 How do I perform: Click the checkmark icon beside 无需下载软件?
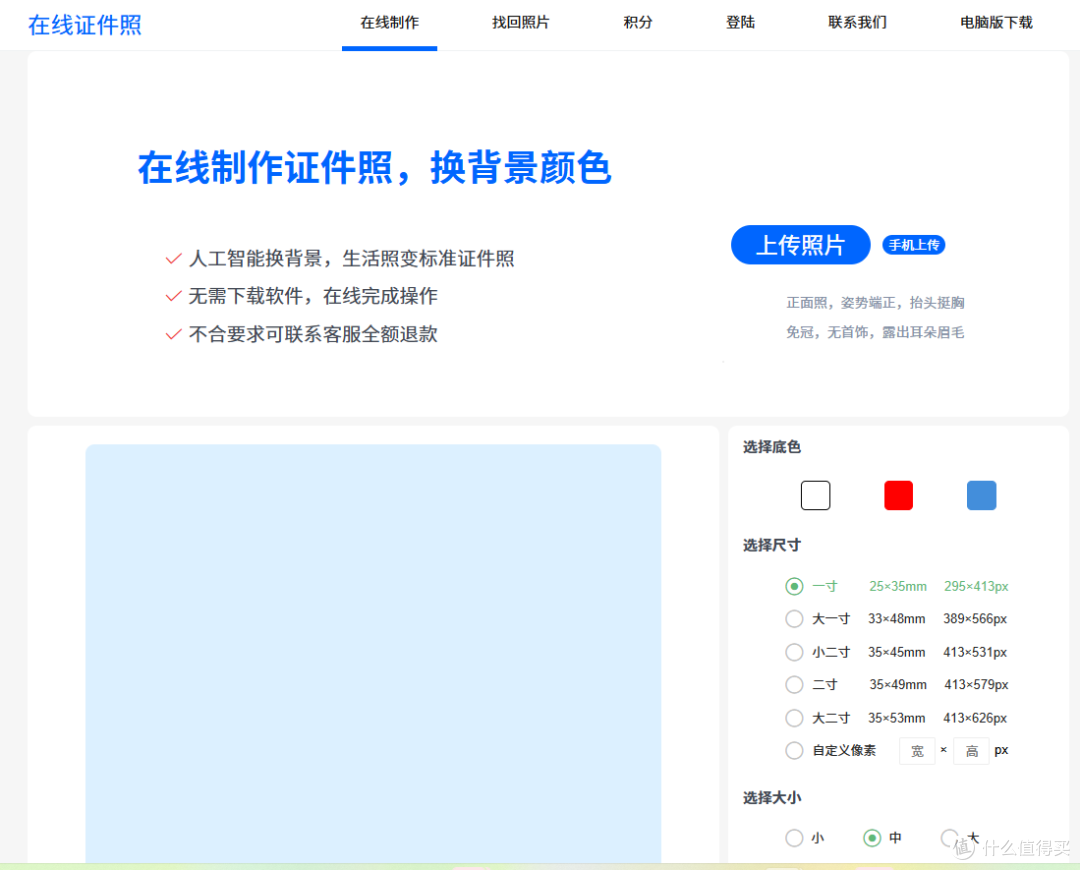174,296
